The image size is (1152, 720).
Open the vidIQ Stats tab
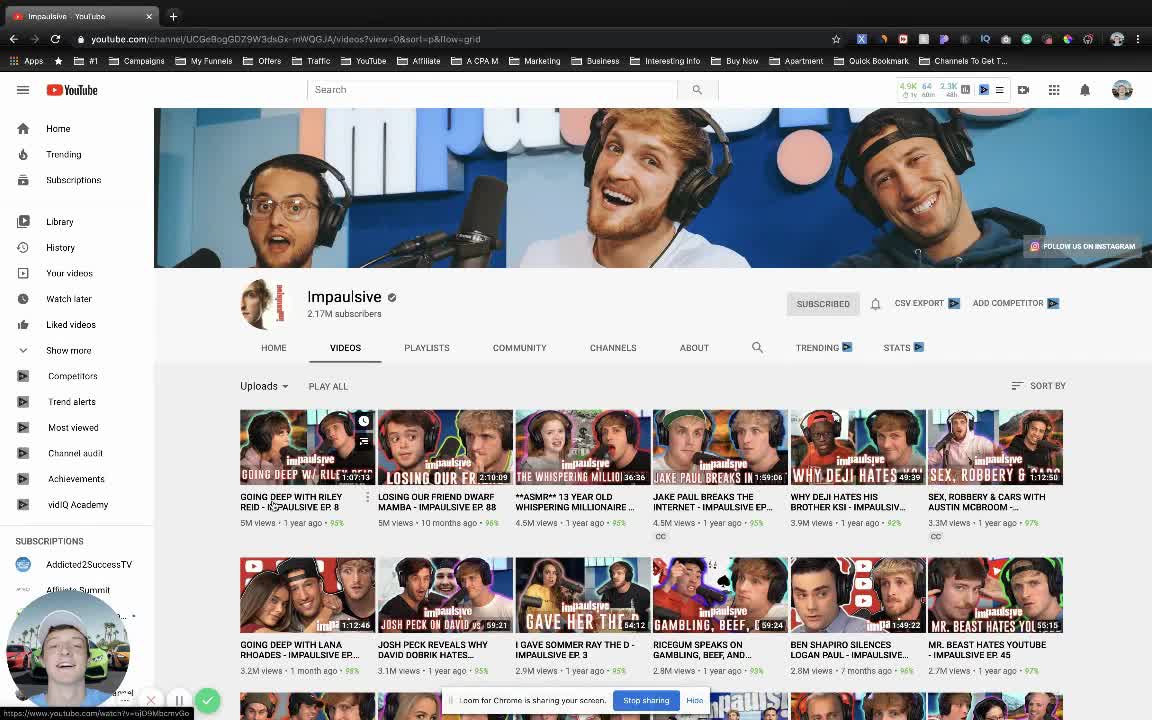903,348
